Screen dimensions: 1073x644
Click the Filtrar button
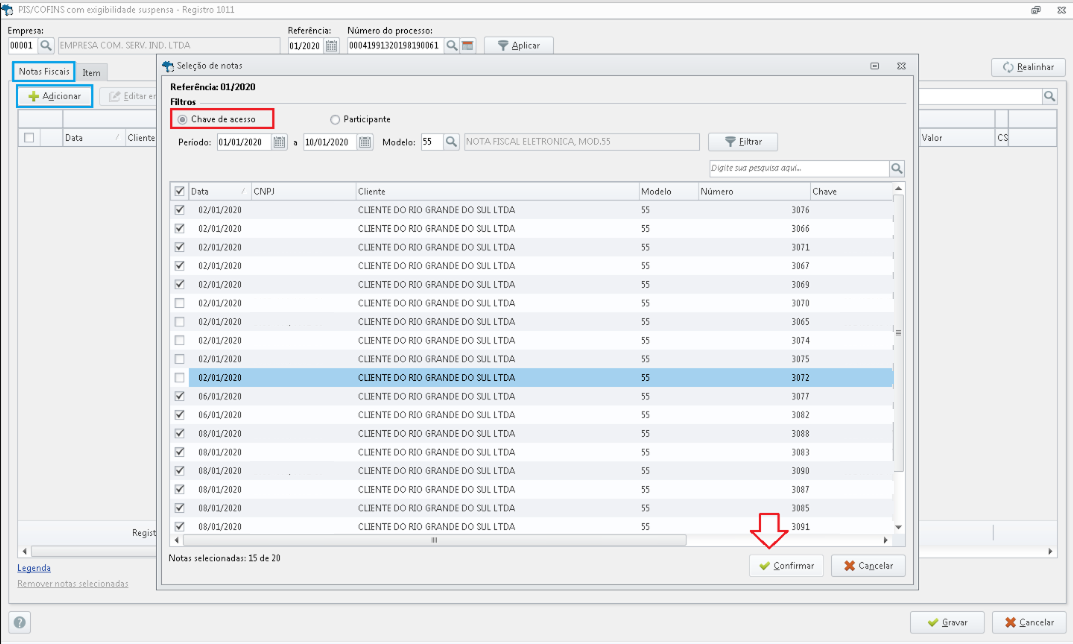pyautogui.click(x=742, y=142)
